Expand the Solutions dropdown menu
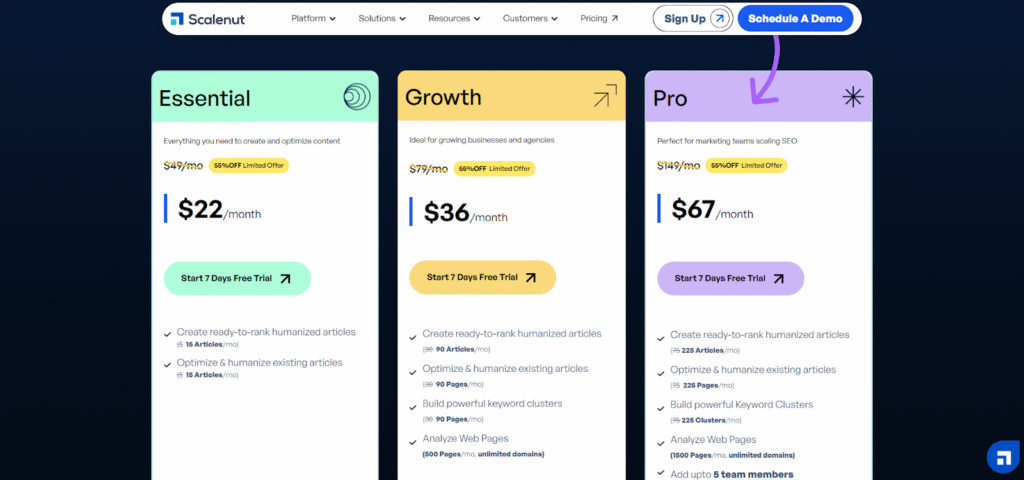The image size is (1024, 480). [x=382, y=18]
